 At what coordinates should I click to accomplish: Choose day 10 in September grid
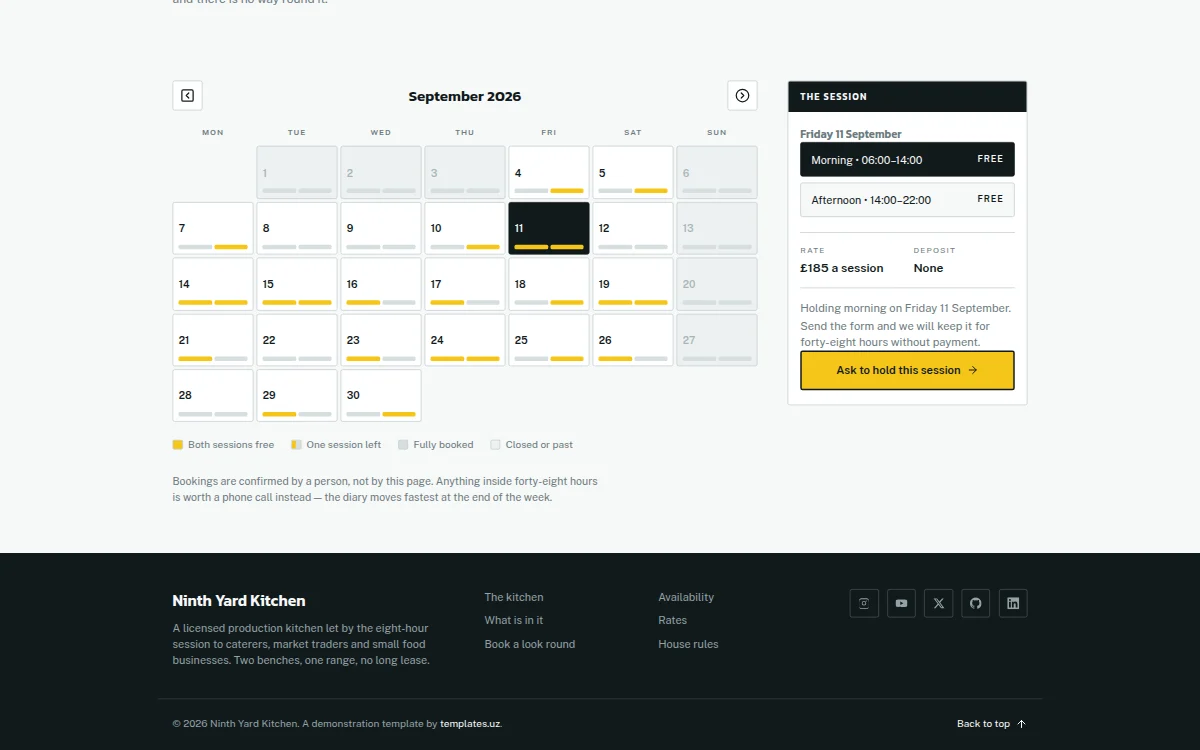[465, 228]
